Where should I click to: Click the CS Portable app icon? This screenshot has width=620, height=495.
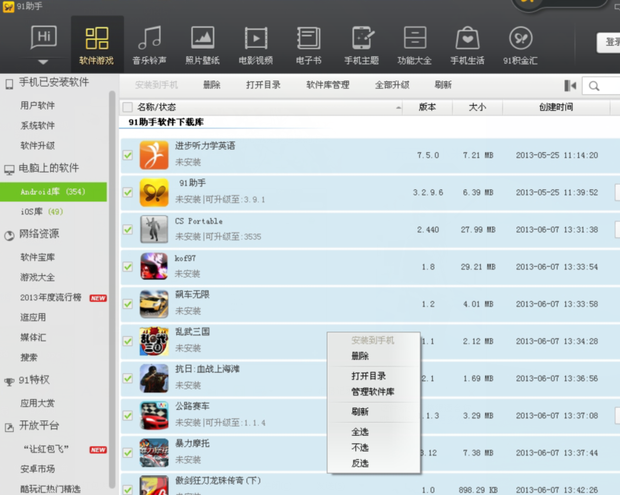pos(154,229)
